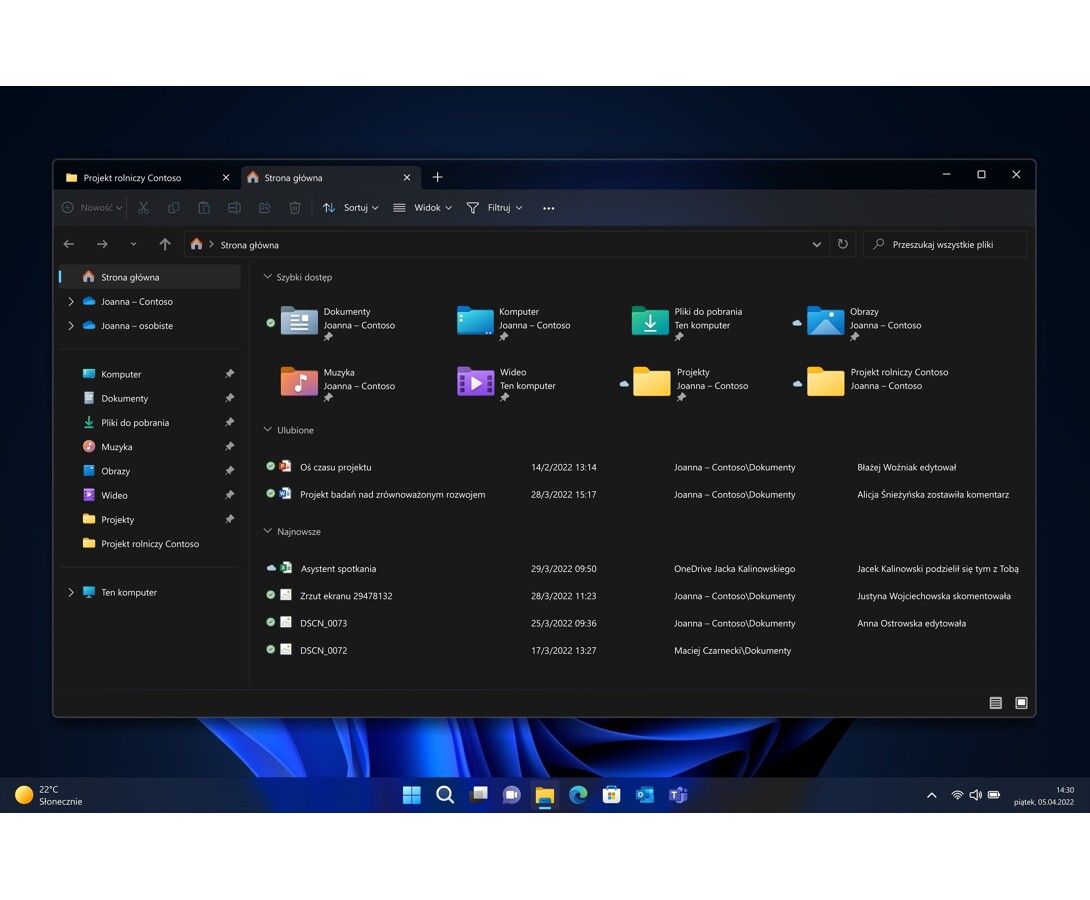Navigate up with the up arrow icon
The width and height of the screenshot is (1090, 900).
coord(165,244)
